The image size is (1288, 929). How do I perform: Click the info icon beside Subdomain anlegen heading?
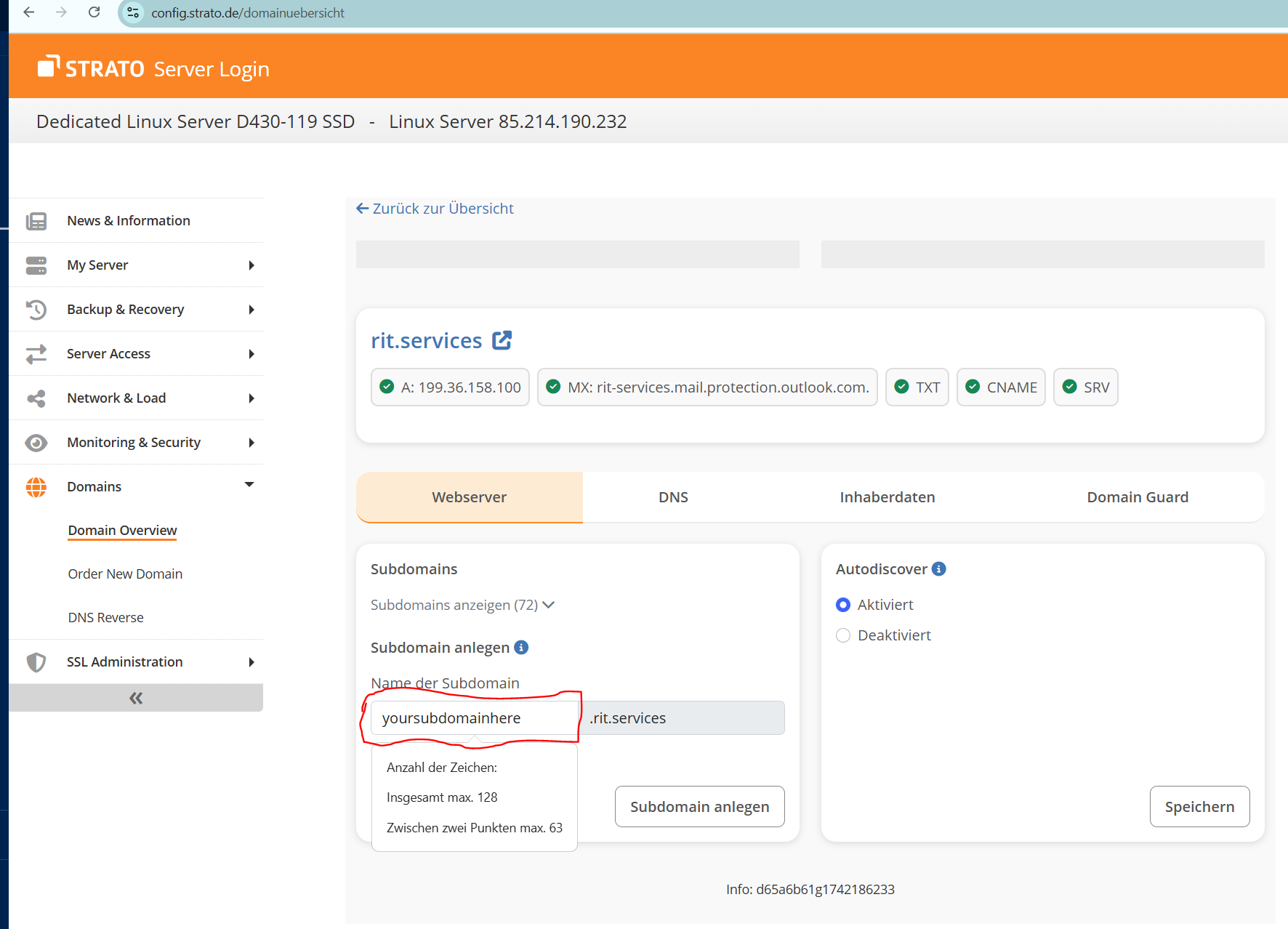tap(521, 647)
